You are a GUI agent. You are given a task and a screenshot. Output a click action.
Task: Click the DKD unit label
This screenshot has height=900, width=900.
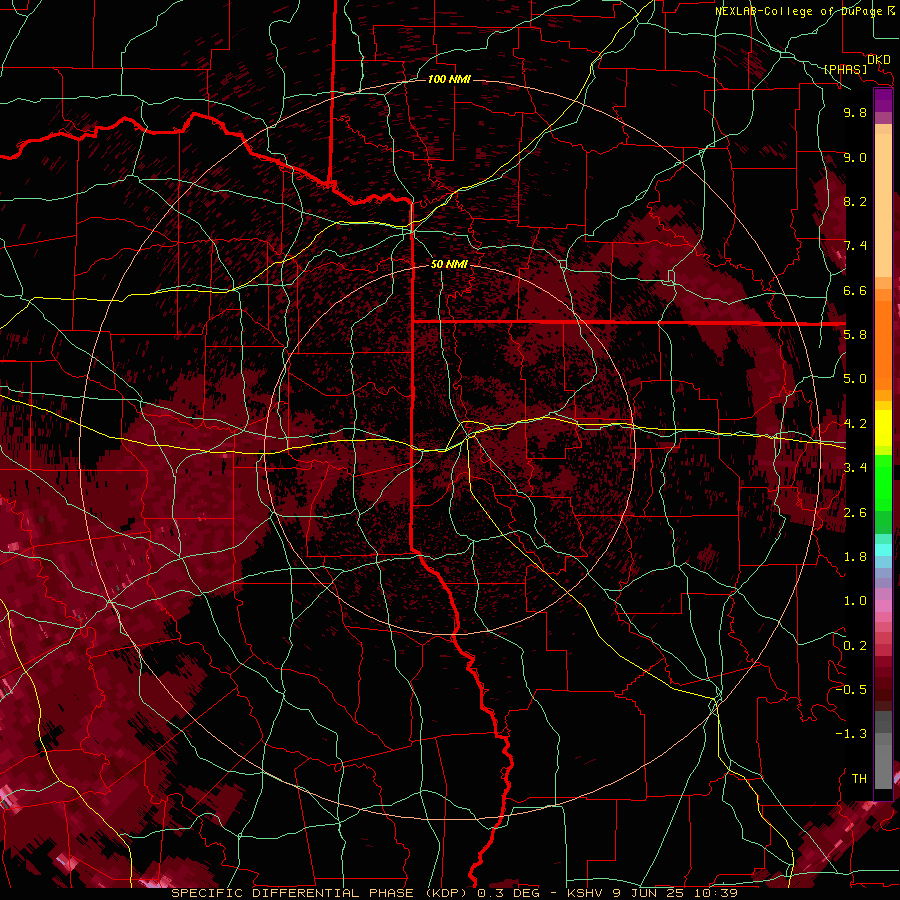tap(878, 60)
